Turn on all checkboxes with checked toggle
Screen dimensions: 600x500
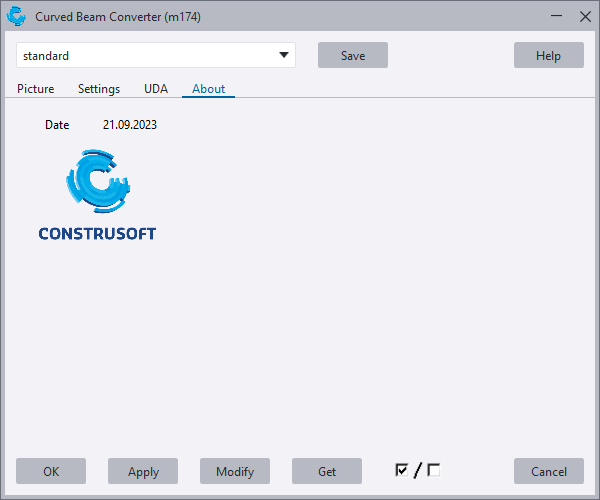point(402,470)
